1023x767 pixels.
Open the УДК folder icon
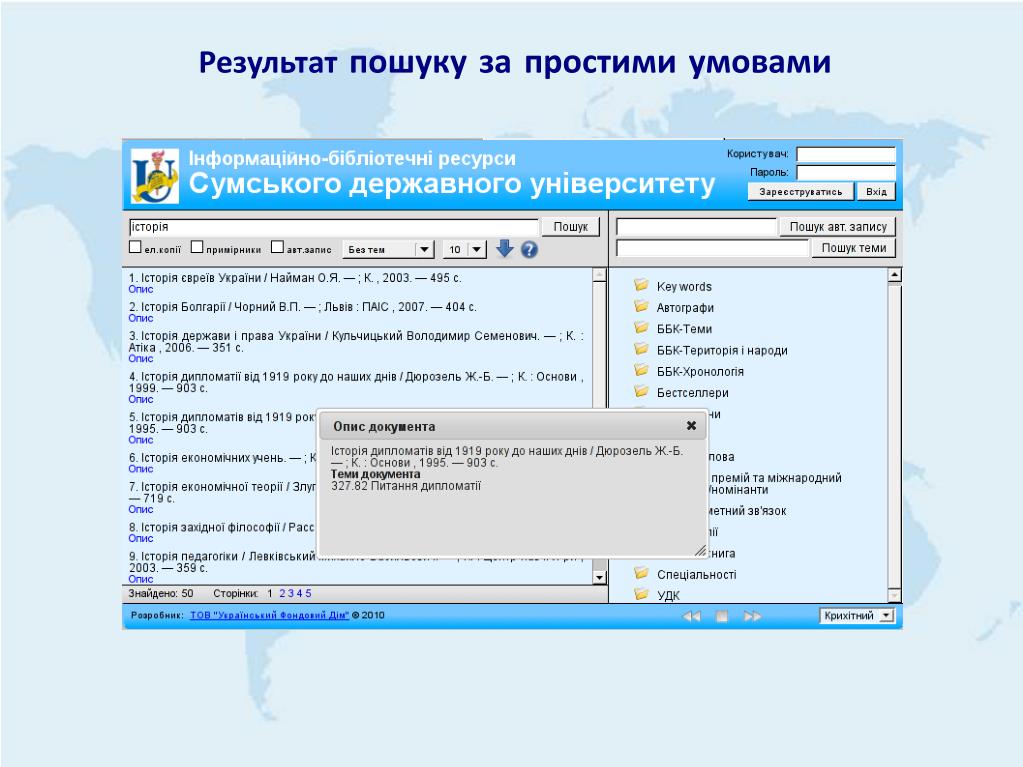[641, 594]
